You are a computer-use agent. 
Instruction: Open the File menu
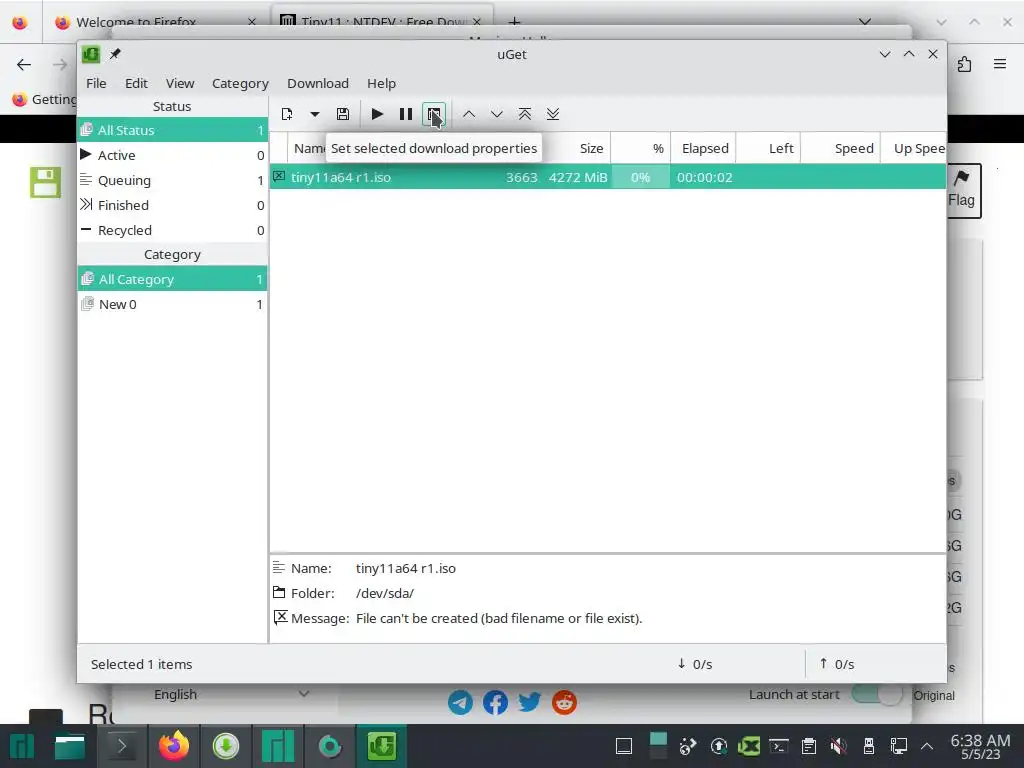[96, 84]
